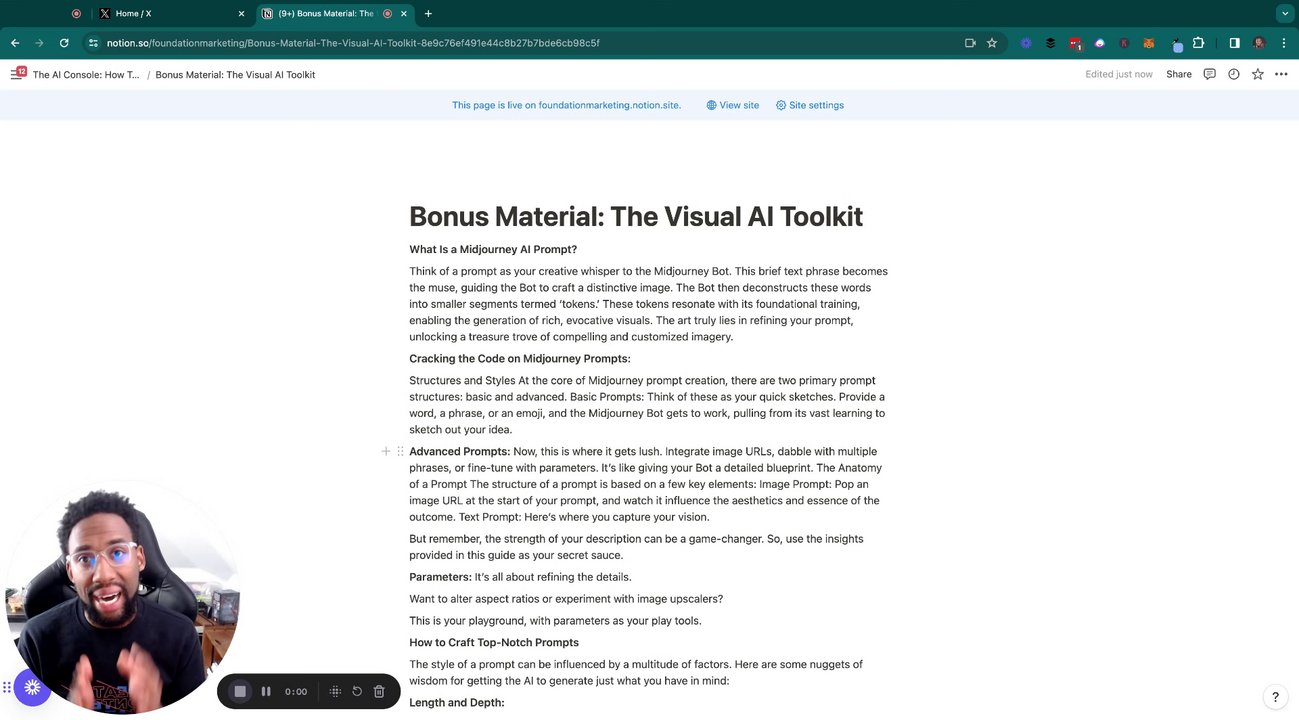1299x720 pixels.
Task: Close the Home / X tab
Action: tap(241, 14)
